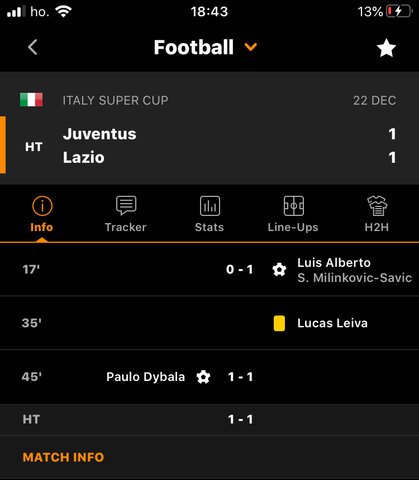This screenshot has height=480, width=419.
Task: Toggle the favorite star for this match
Action: 386,48
